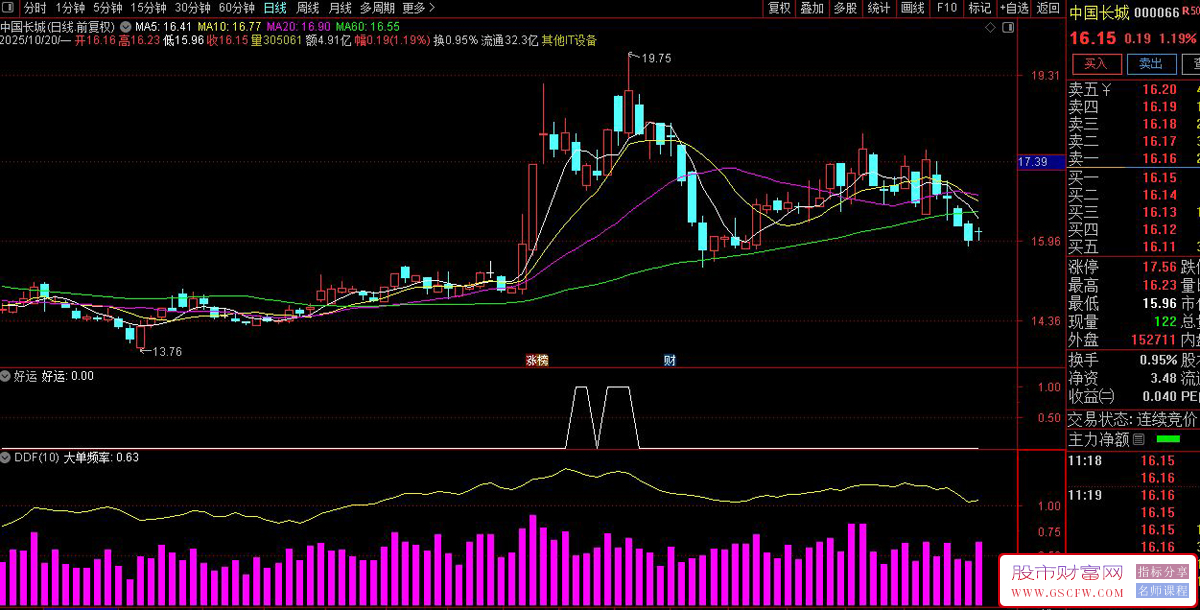Open the 多股 multi-stock view
Image resolution: width=1200 pixels, height=610 pixels.
[845, 8]
